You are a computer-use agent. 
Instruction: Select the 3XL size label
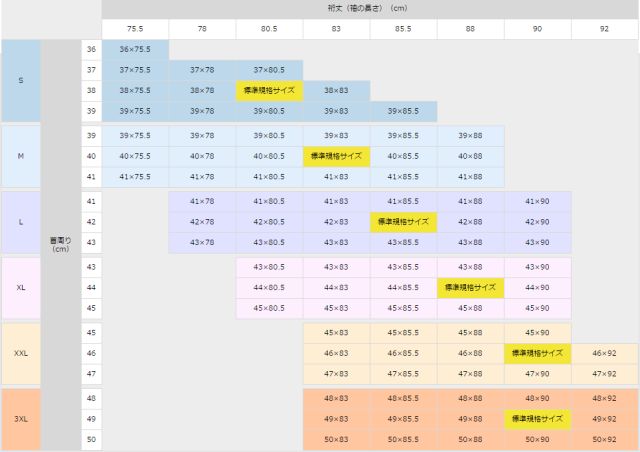coord(21,419)
